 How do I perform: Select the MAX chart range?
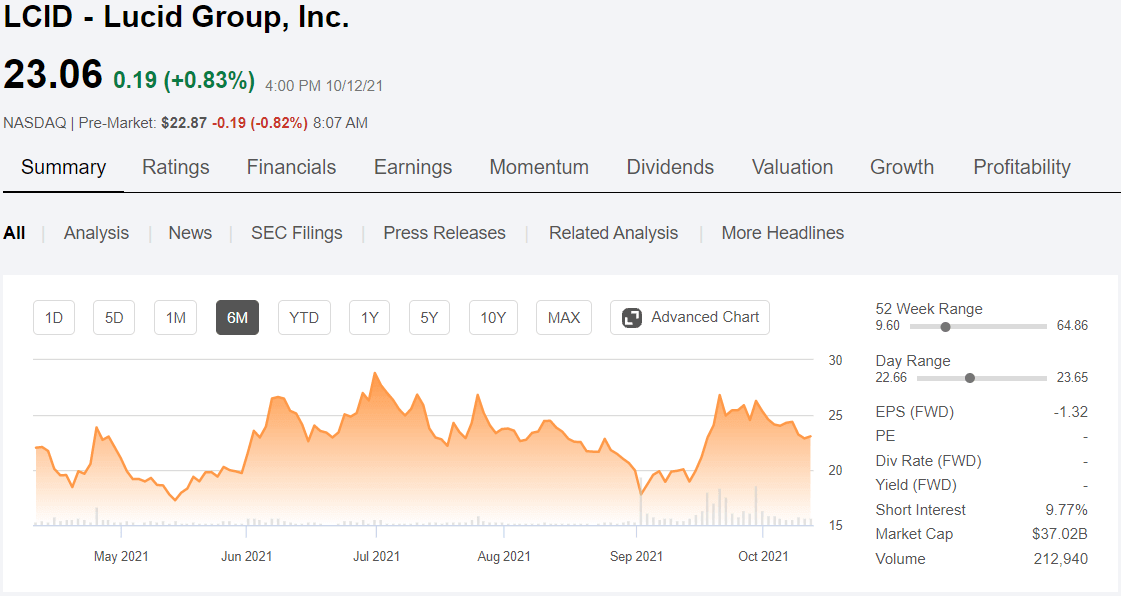tap(563, 317)
